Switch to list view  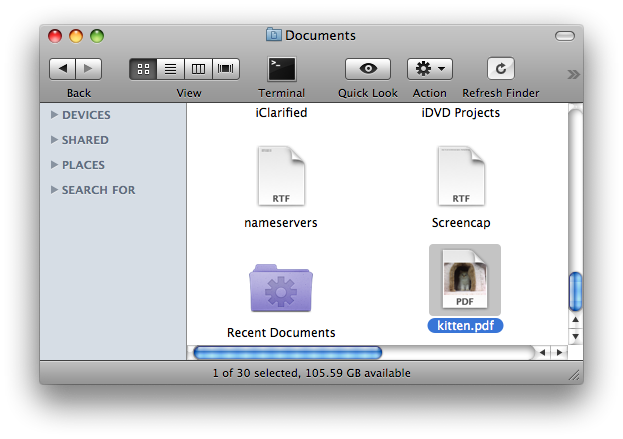click(170, 69)
